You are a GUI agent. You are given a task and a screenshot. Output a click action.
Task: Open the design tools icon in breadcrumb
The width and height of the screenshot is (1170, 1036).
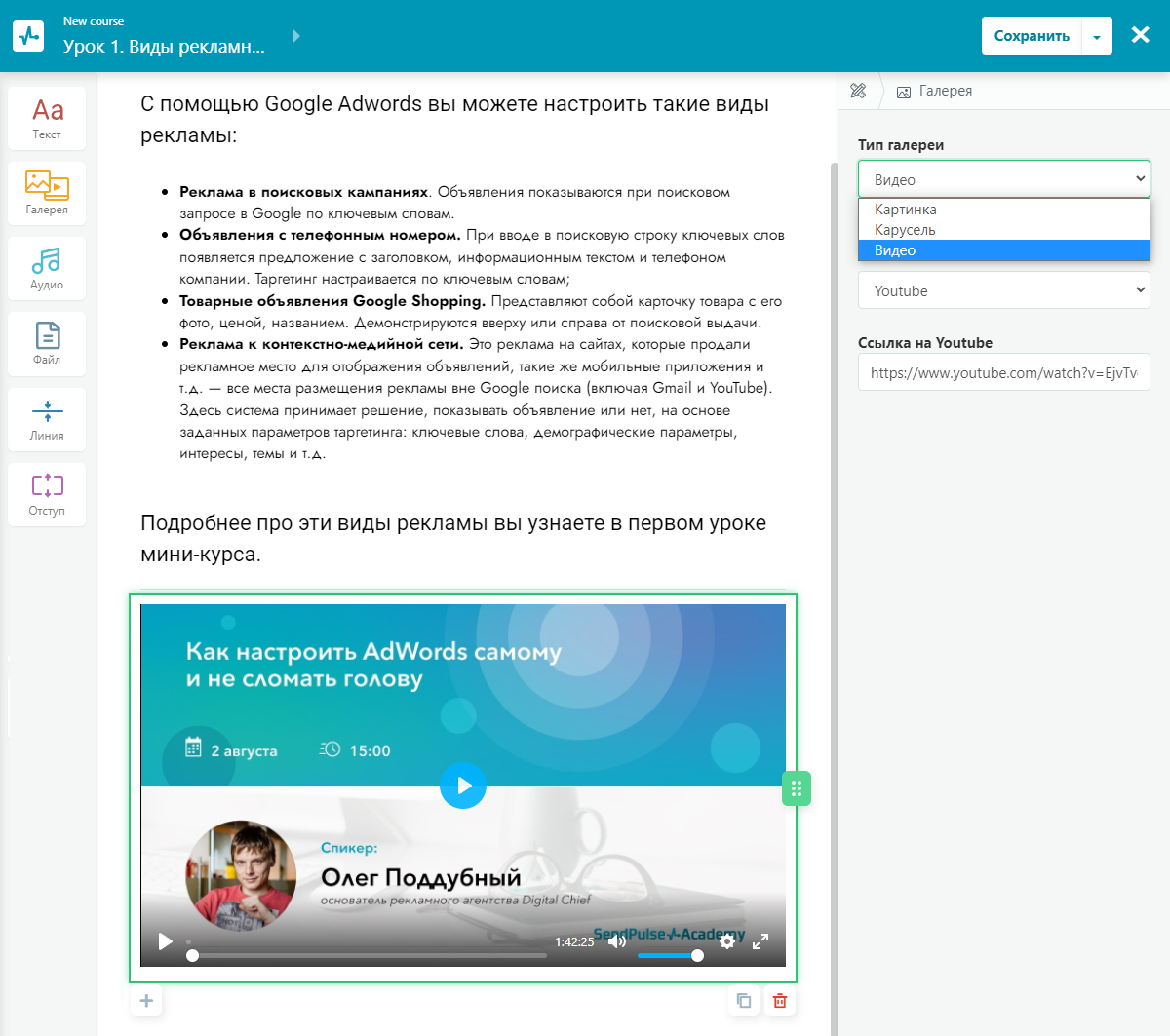858,91
